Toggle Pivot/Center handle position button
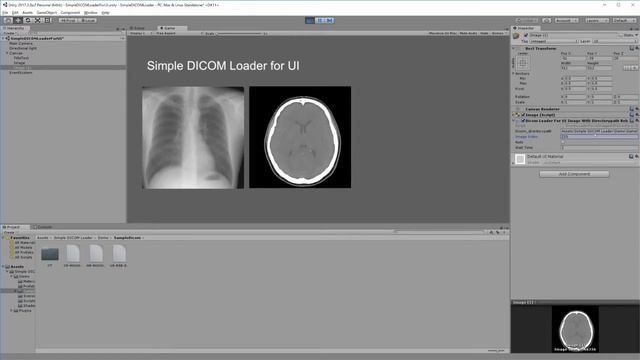This screenshot has width=640, height=360. [68, 20]
